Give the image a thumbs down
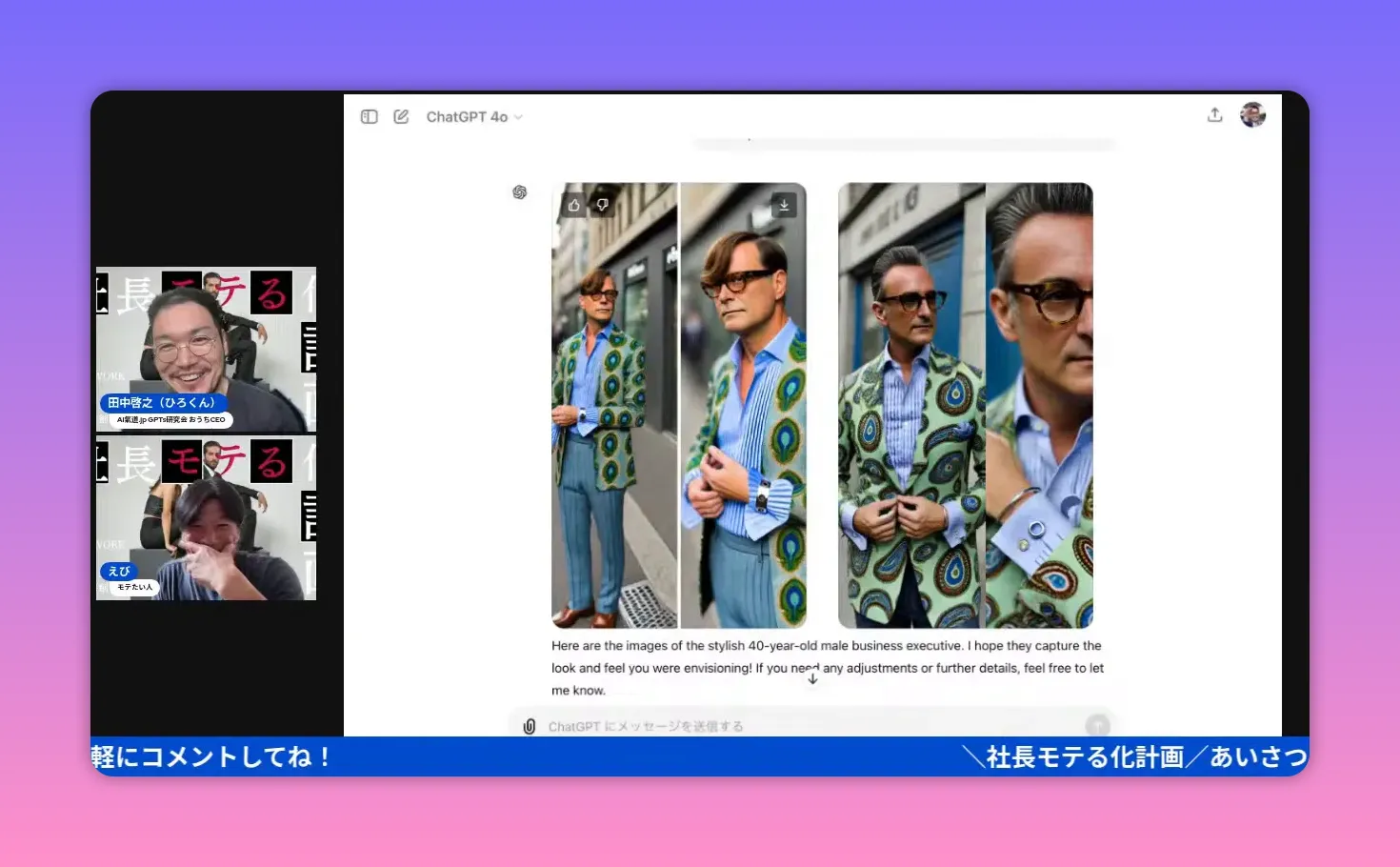 click(602, 204)
